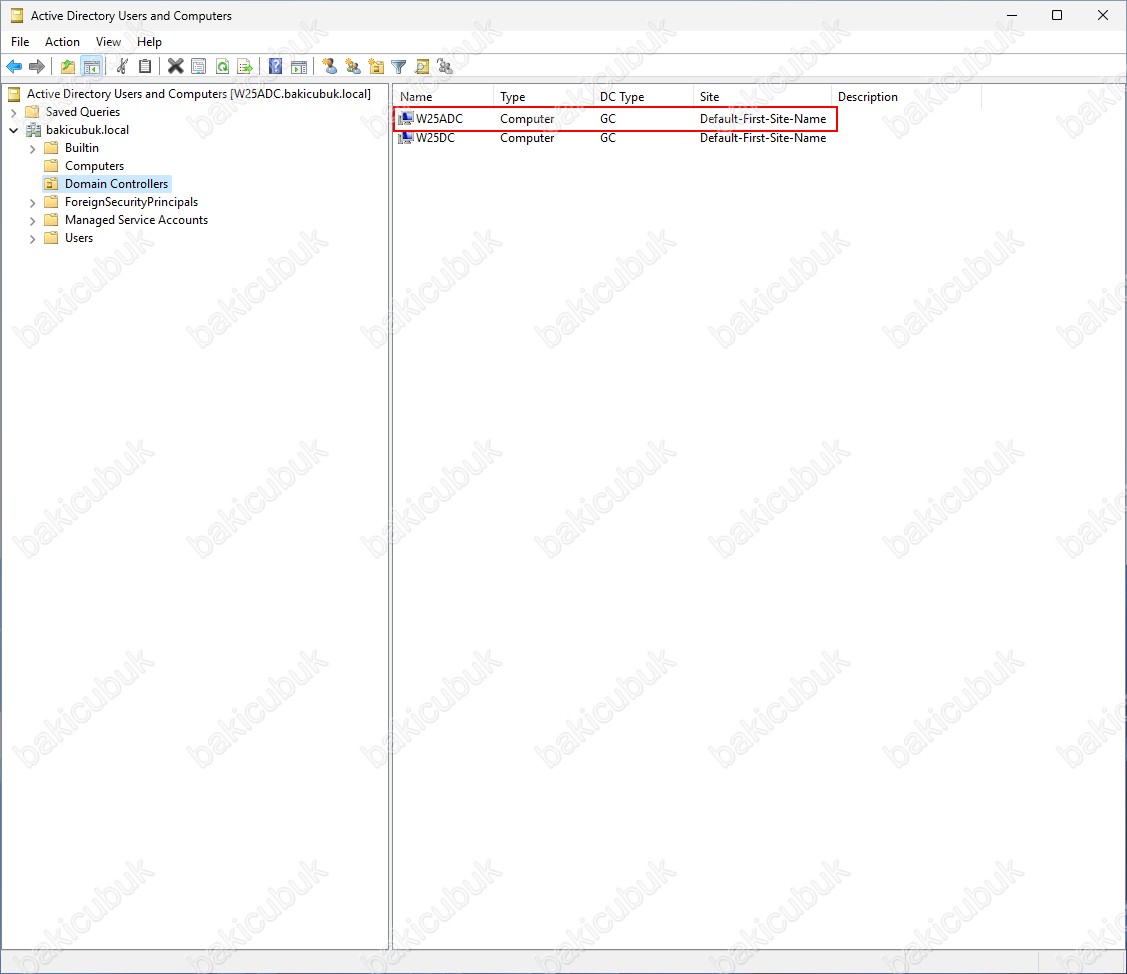
Task: Select the Builtin container
Action: (82, 147)
